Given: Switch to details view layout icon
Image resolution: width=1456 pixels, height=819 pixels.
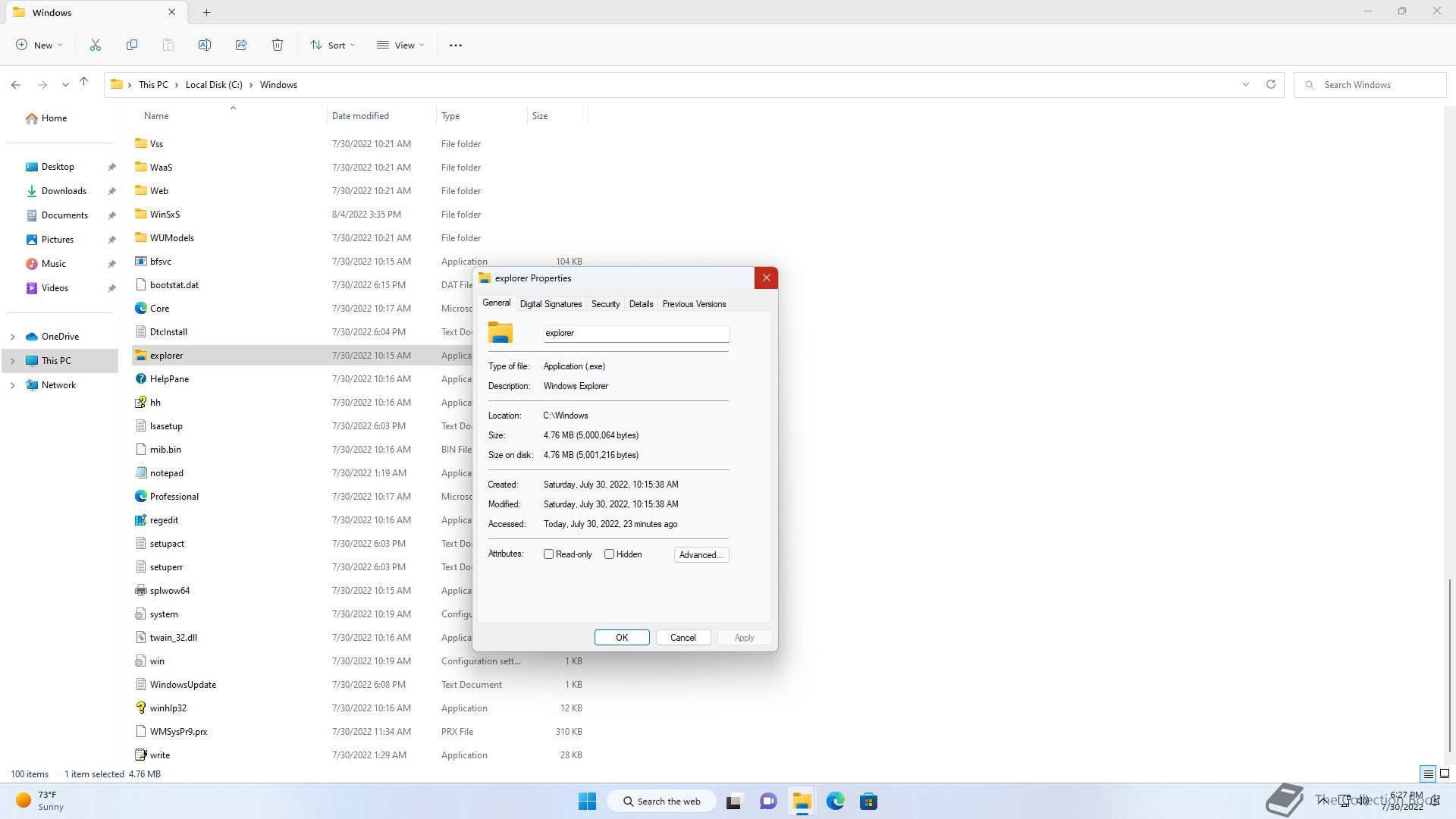Looking at the screenshot, I should [x=1428, y=774].
